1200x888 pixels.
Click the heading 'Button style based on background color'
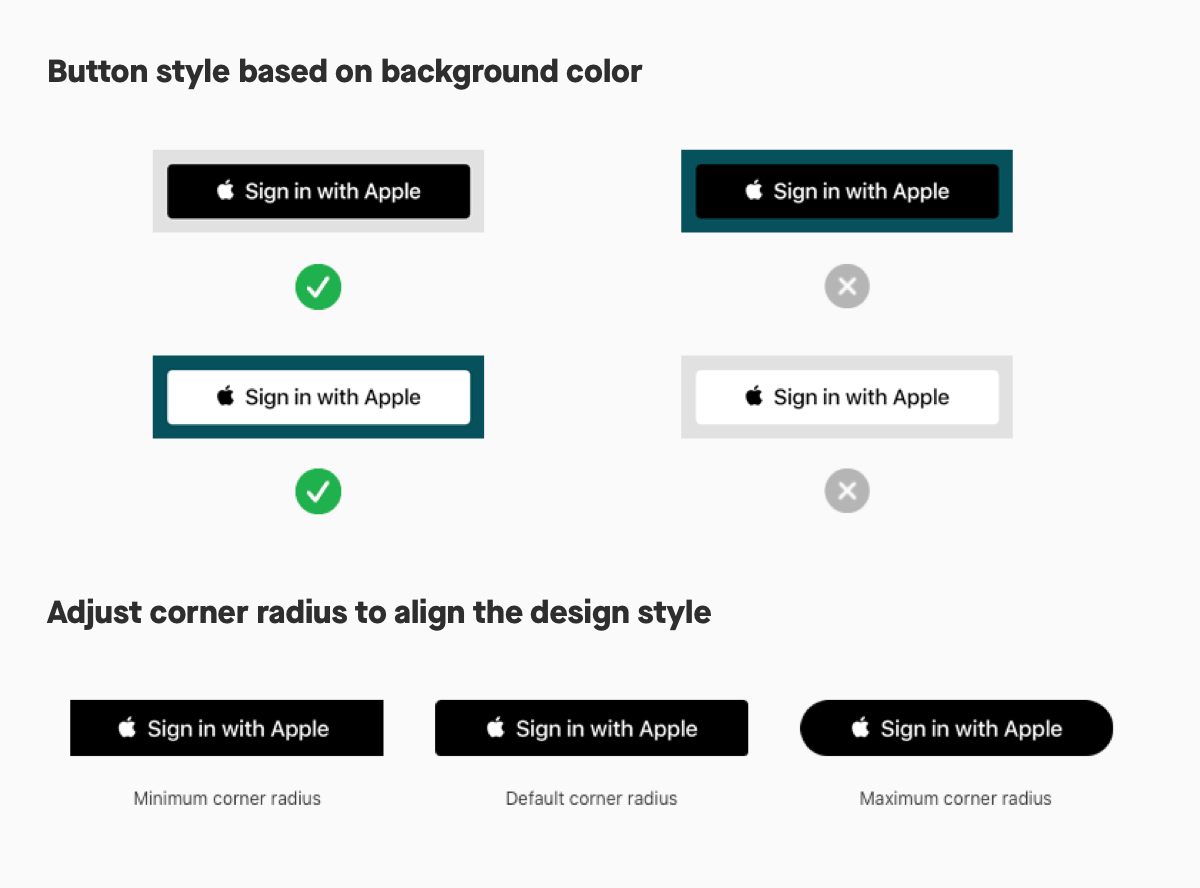click(345, 72)
